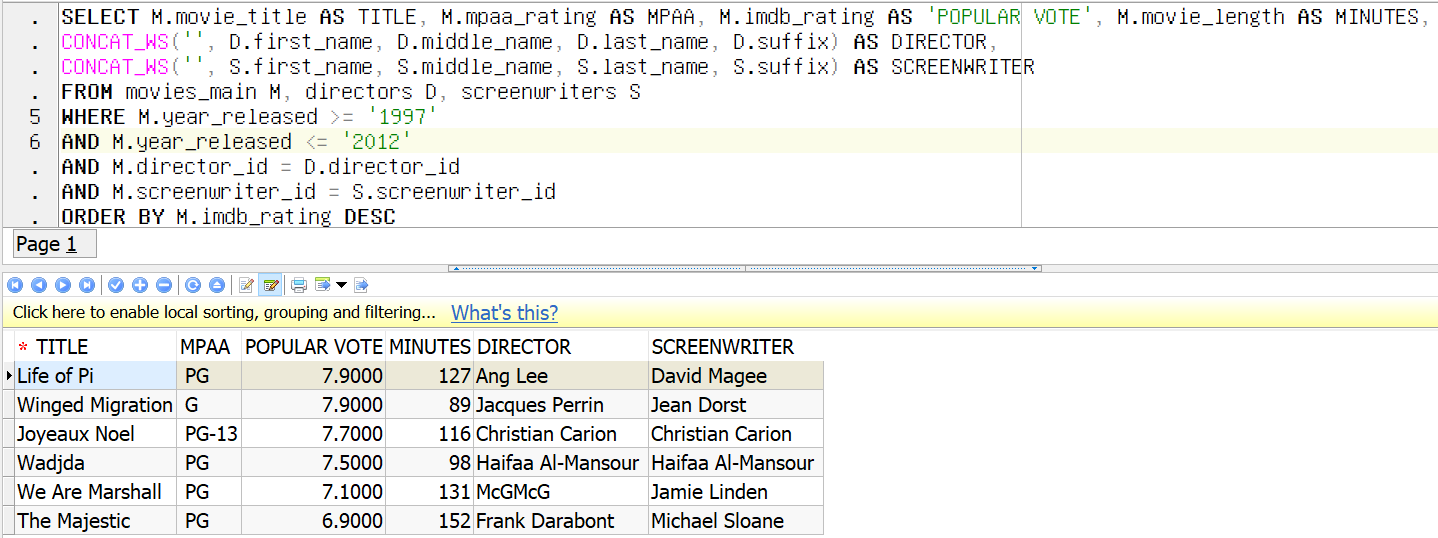Click the SCREENWRITER column header
The image size is (1438, 538).
coord(735,347)
